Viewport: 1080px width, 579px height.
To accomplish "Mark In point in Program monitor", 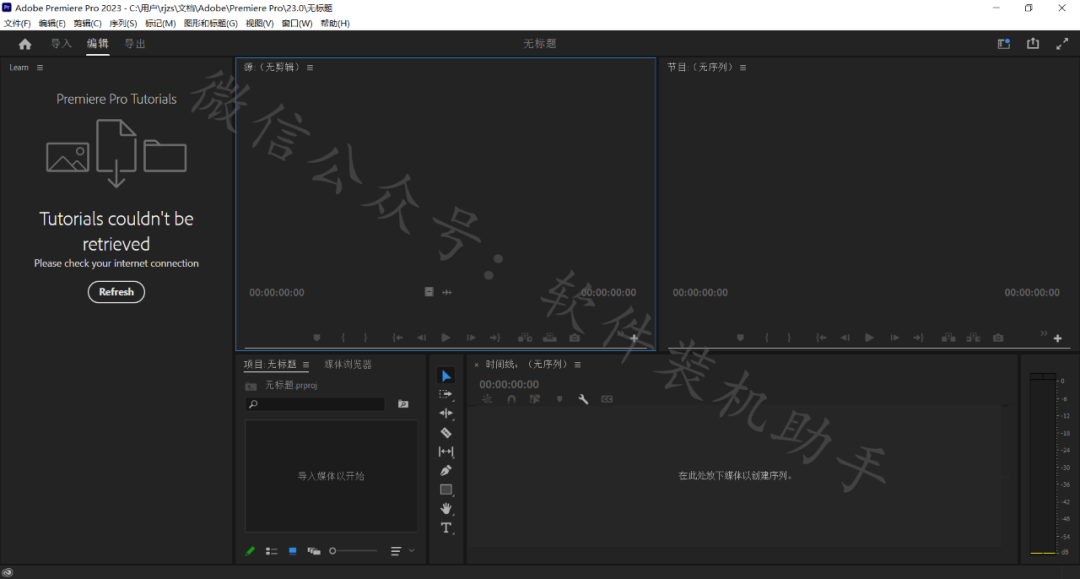I will coord(767,338).
